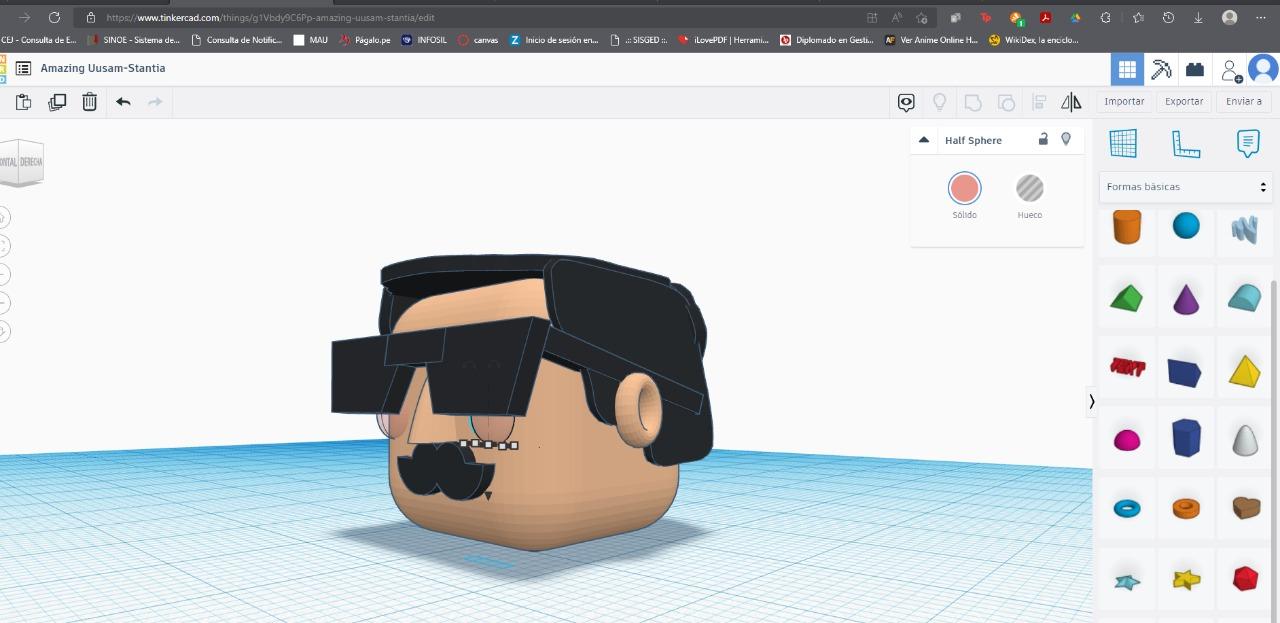Click the tinkercad.com address bar
Screen dimensions: 1280x623
pyautogui.click(x=470, y=17)
